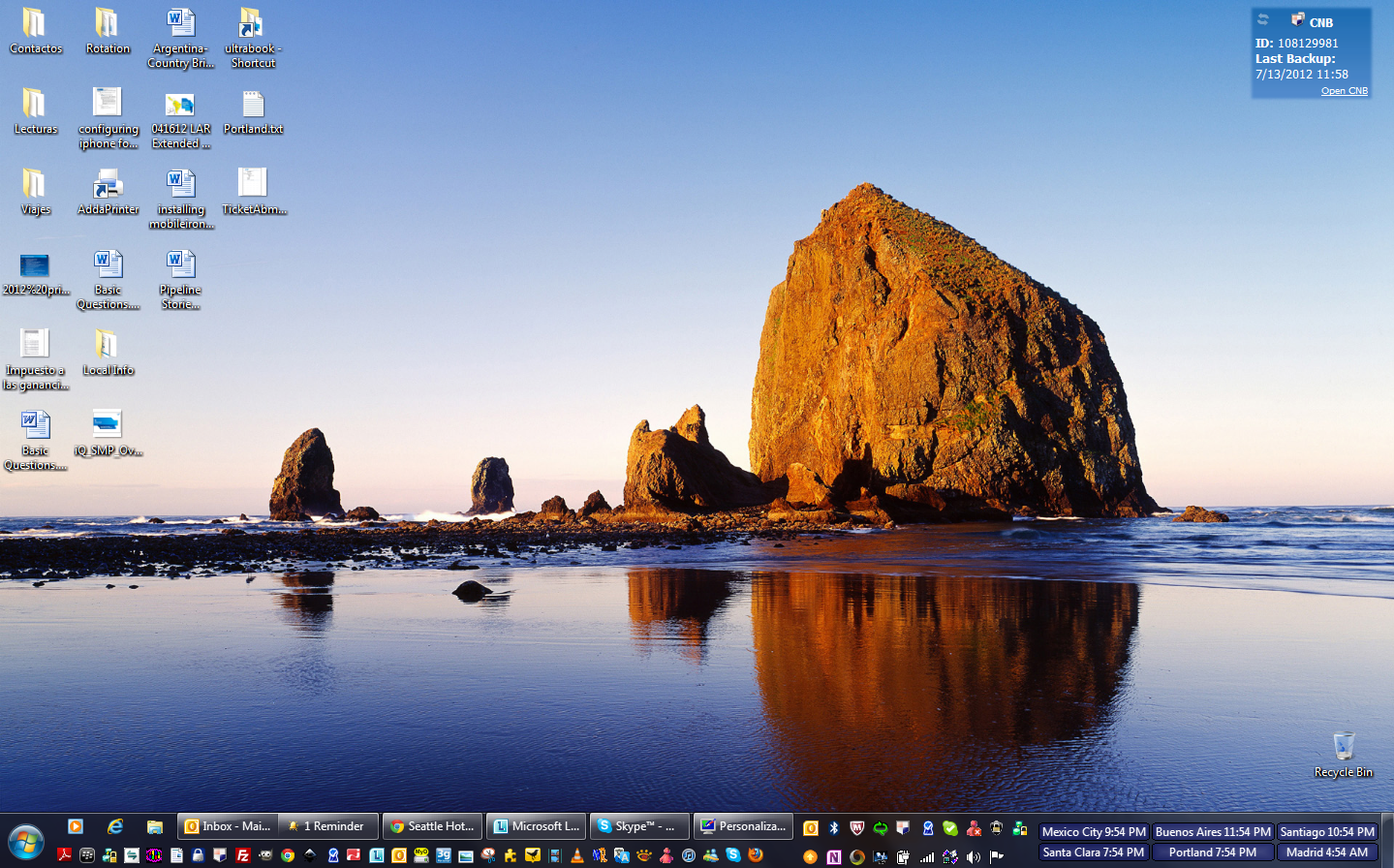Click the Bluetooth icon in the system tray
The image size is (1394, 868).
click(834, 828)
